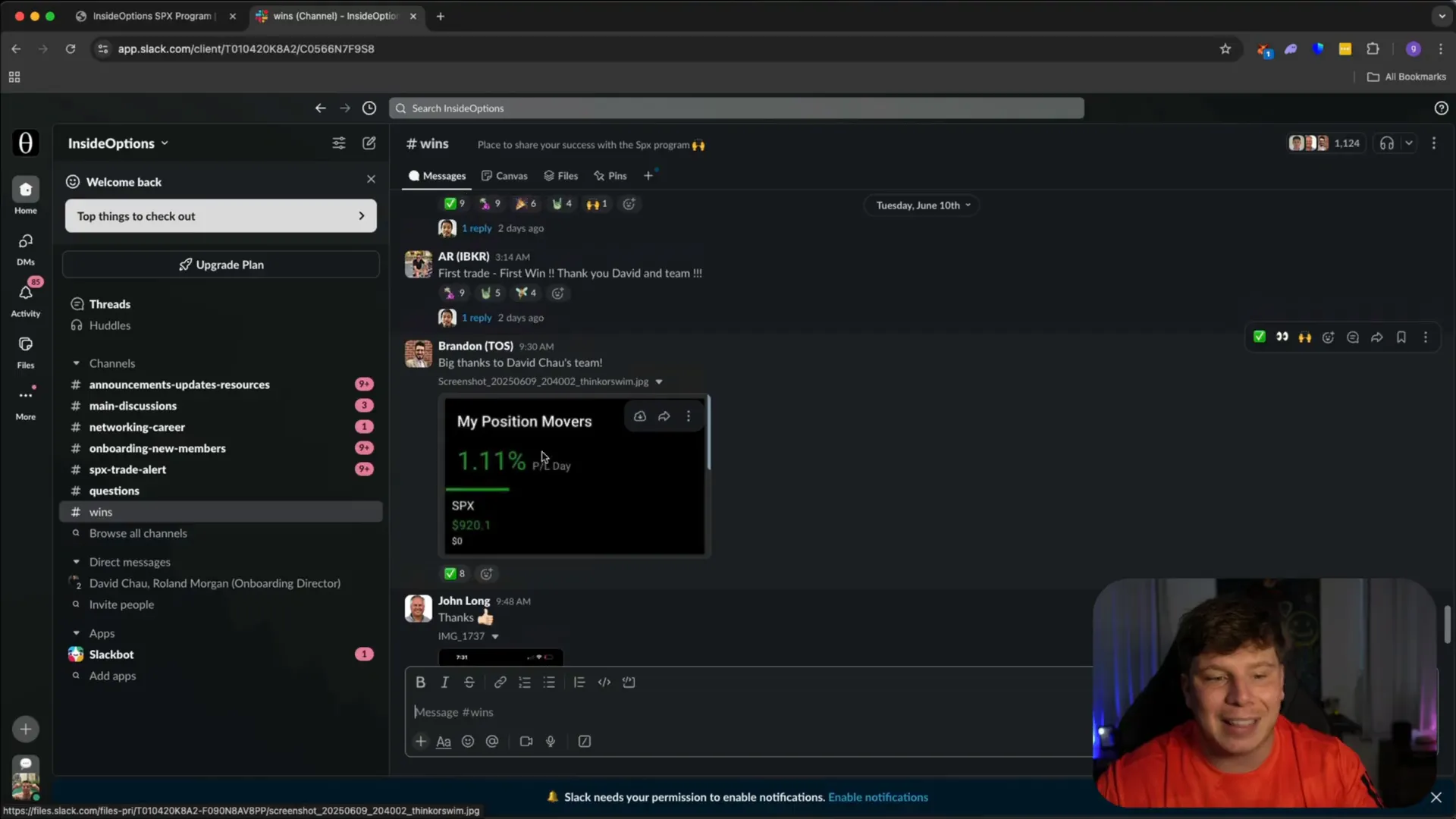Open the Home sidebar icon
Viewport: 1456px width, 819px height.
pyautogui.click(x=26, y=190)
